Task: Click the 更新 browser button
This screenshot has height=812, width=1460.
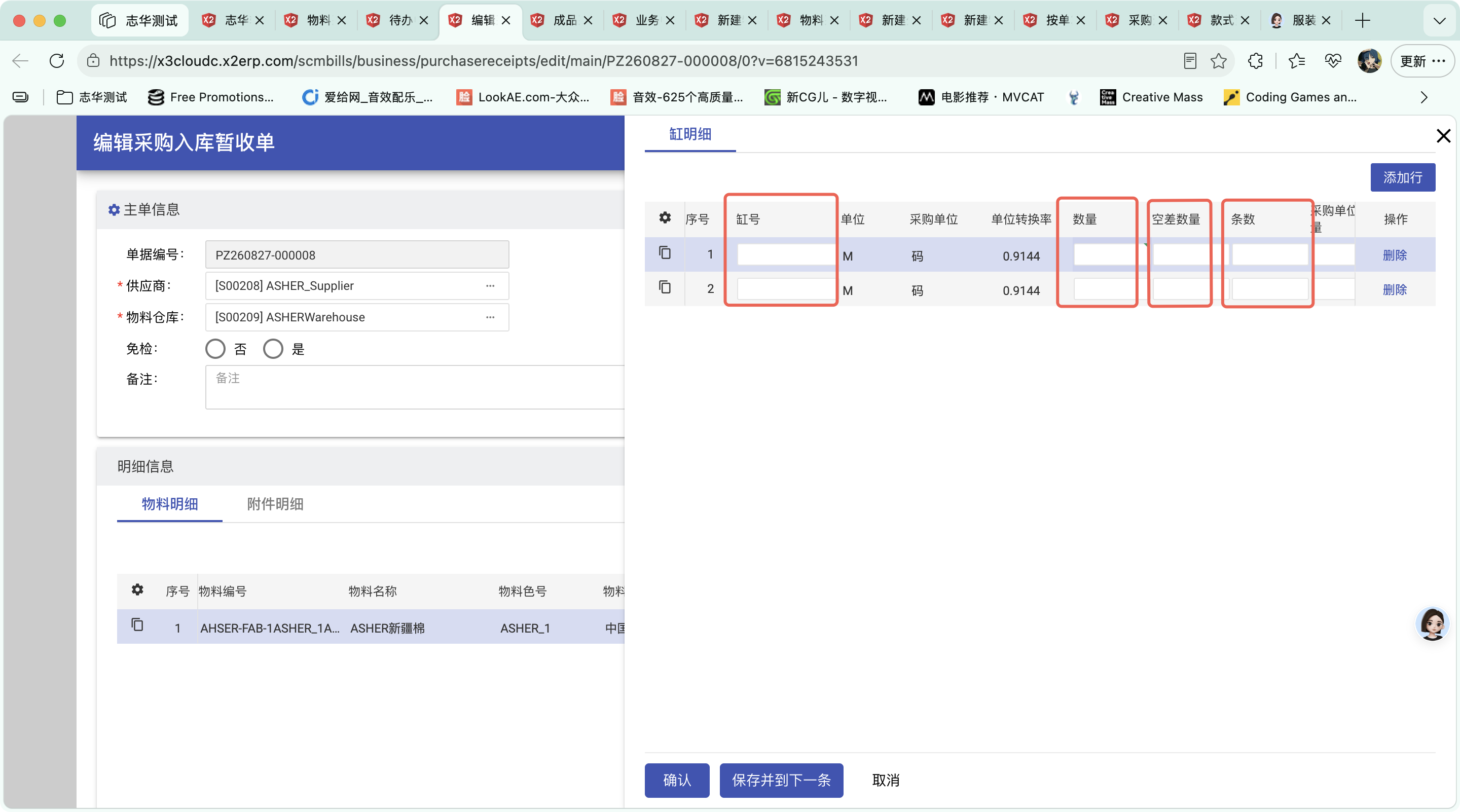Action: [1422, 61]
